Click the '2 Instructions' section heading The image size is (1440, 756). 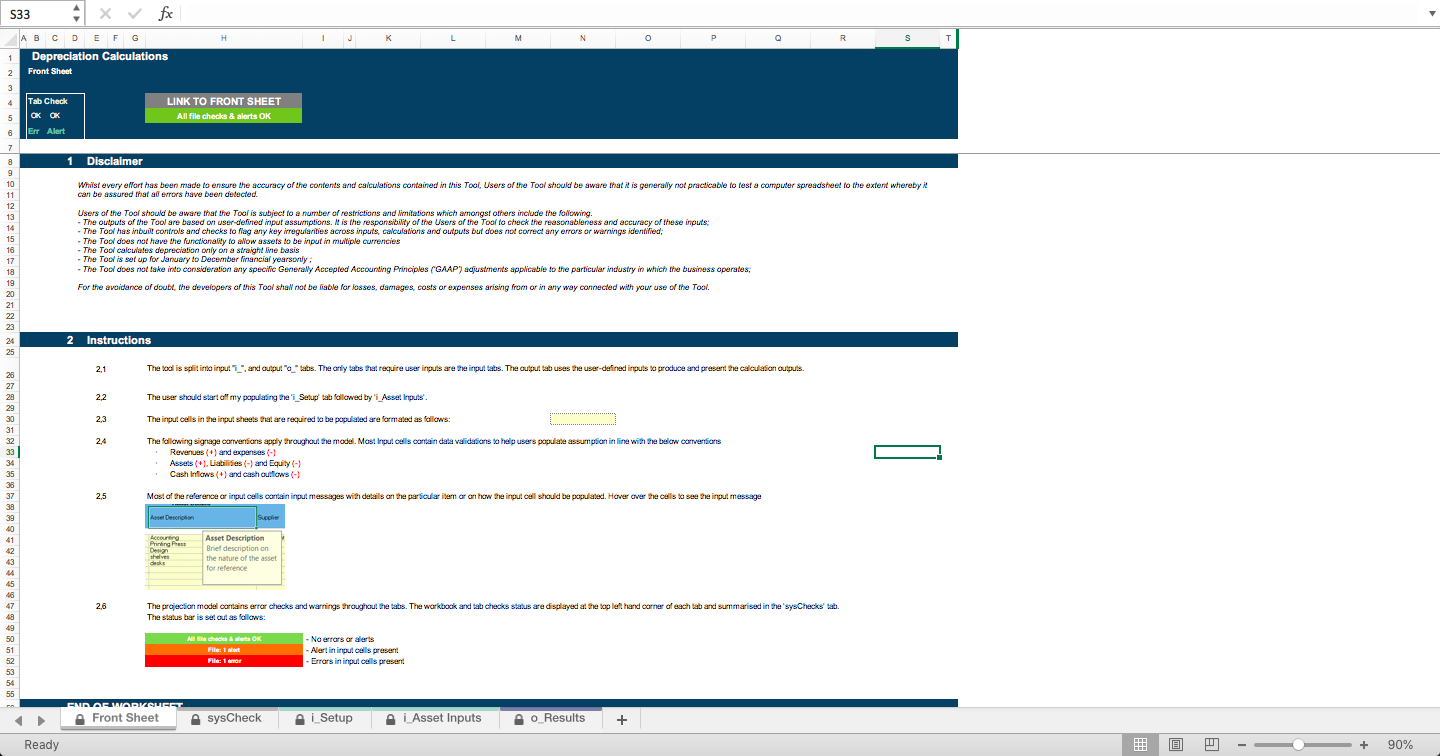[109, 340]
